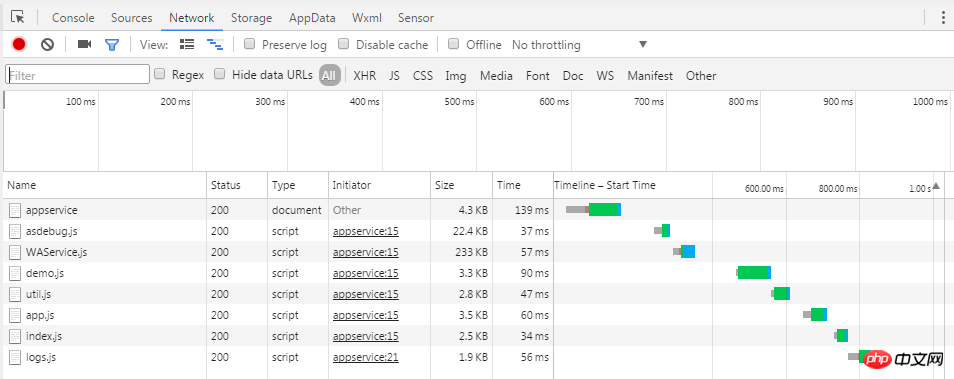Screen dimensions: 954x379
Task: Click the green waterfall bar of demo.js
Action: [753, 273]
